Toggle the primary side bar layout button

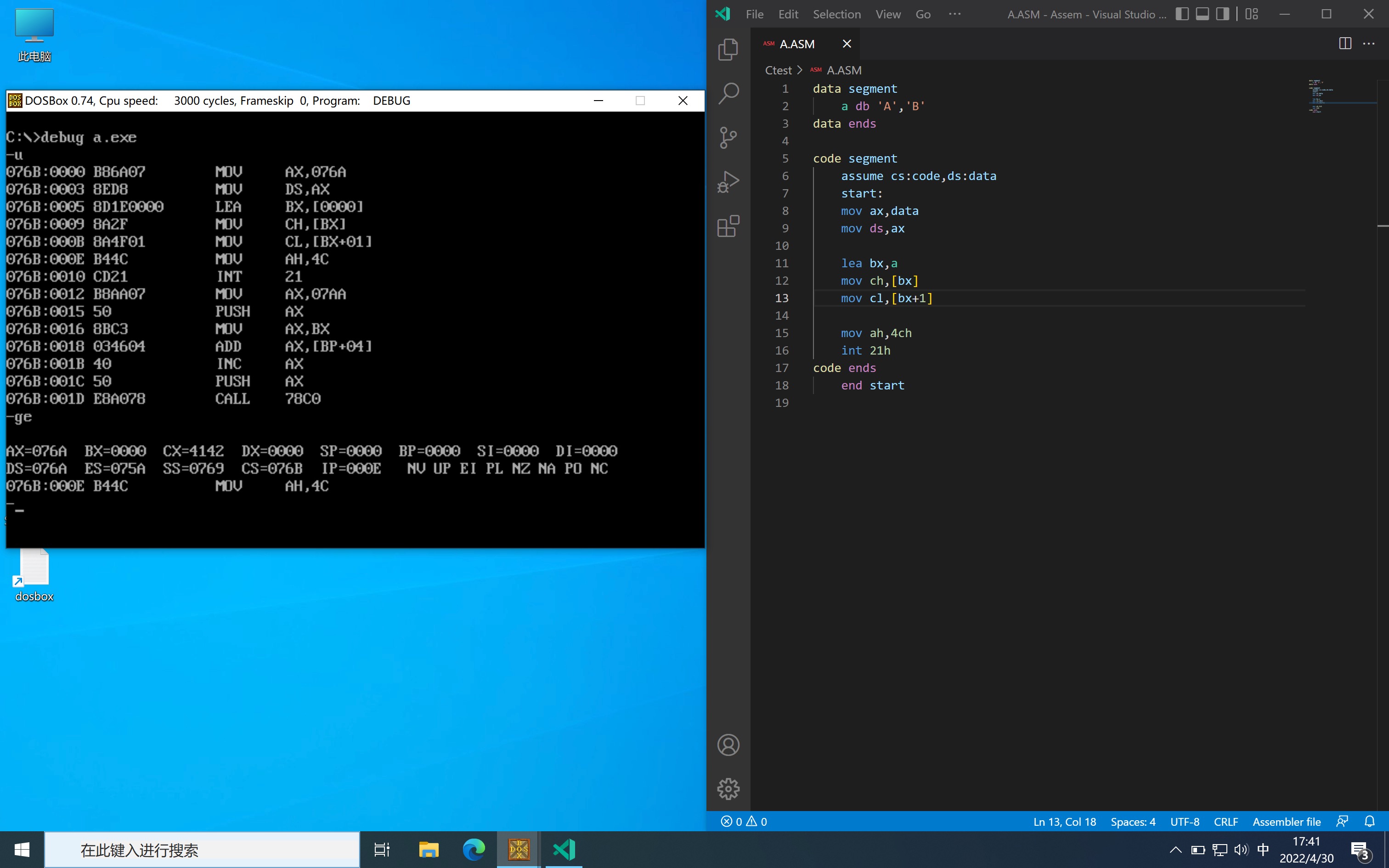[1182, 14]
